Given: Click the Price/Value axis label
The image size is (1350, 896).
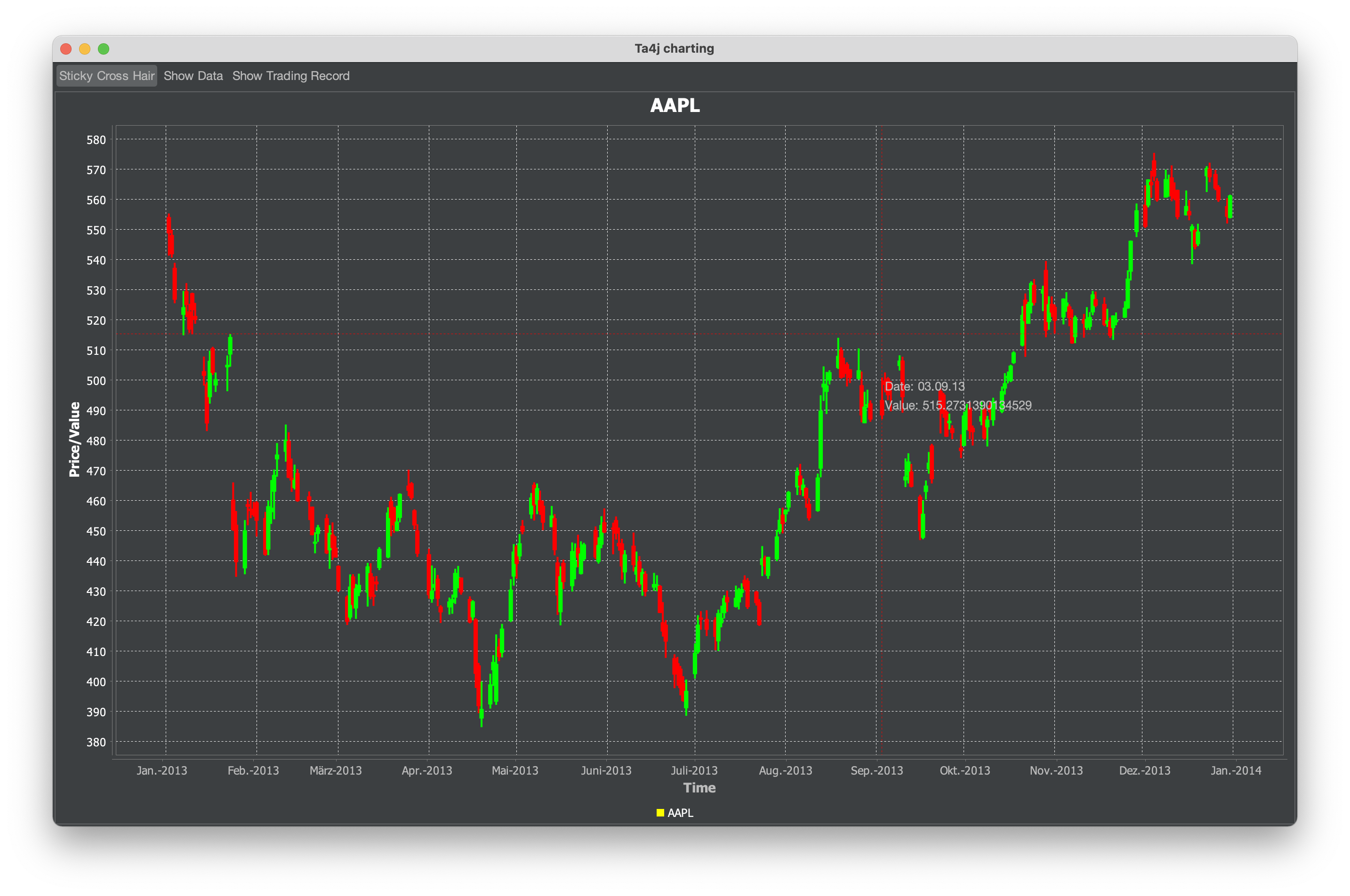Looking at the screenshot, I should click(74, 439).
